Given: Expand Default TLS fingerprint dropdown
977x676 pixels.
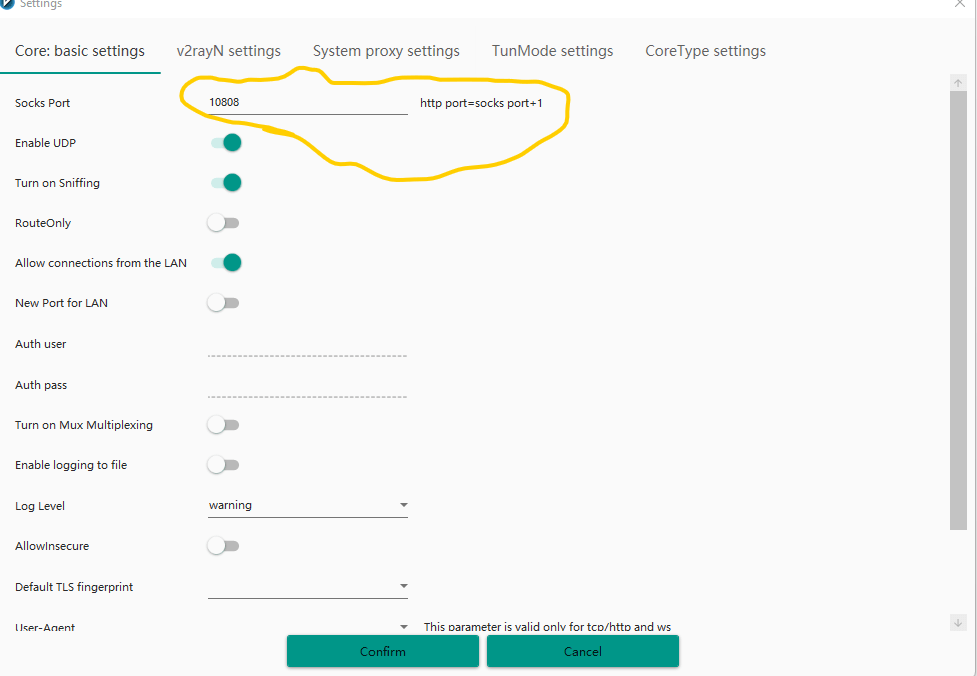Looking at the screenshot, I should click(307, 586).
